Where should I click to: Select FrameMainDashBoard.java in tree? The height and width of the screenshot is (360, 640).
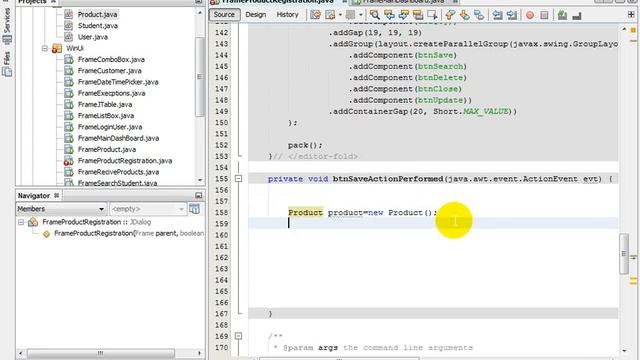point(118,138)
